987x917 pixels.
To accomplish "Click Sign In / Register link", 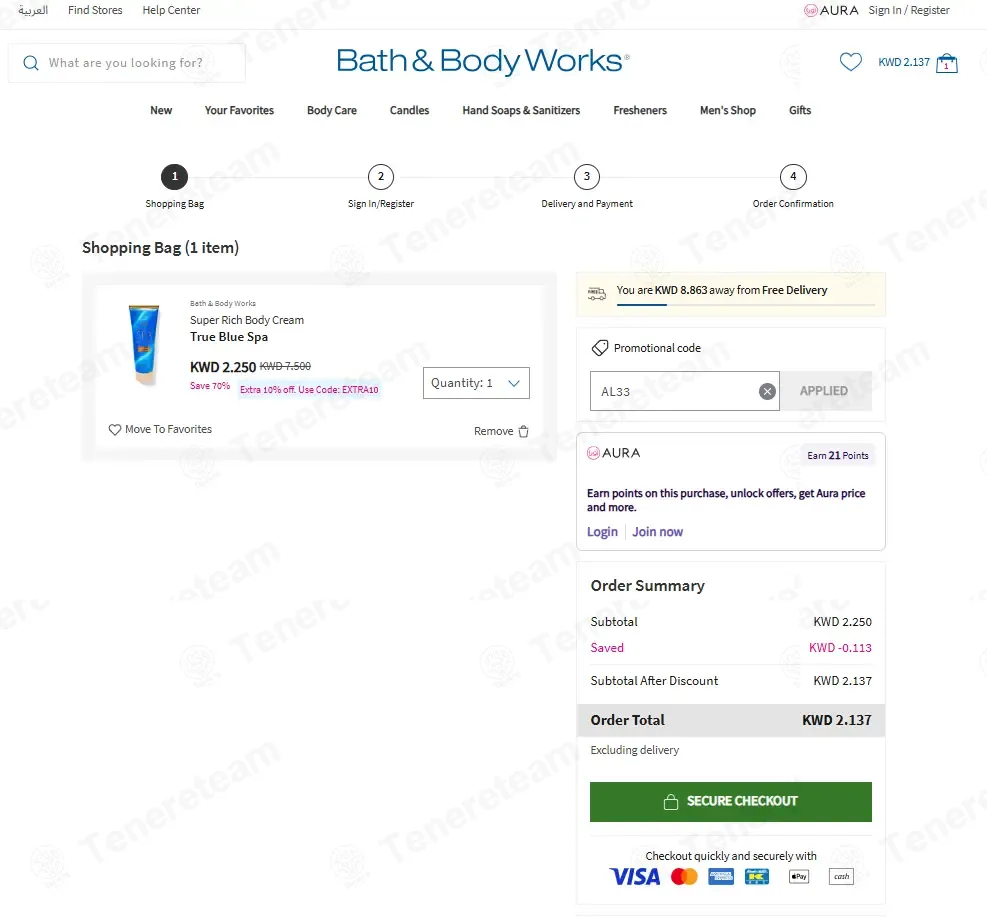I will pos(908,10).
